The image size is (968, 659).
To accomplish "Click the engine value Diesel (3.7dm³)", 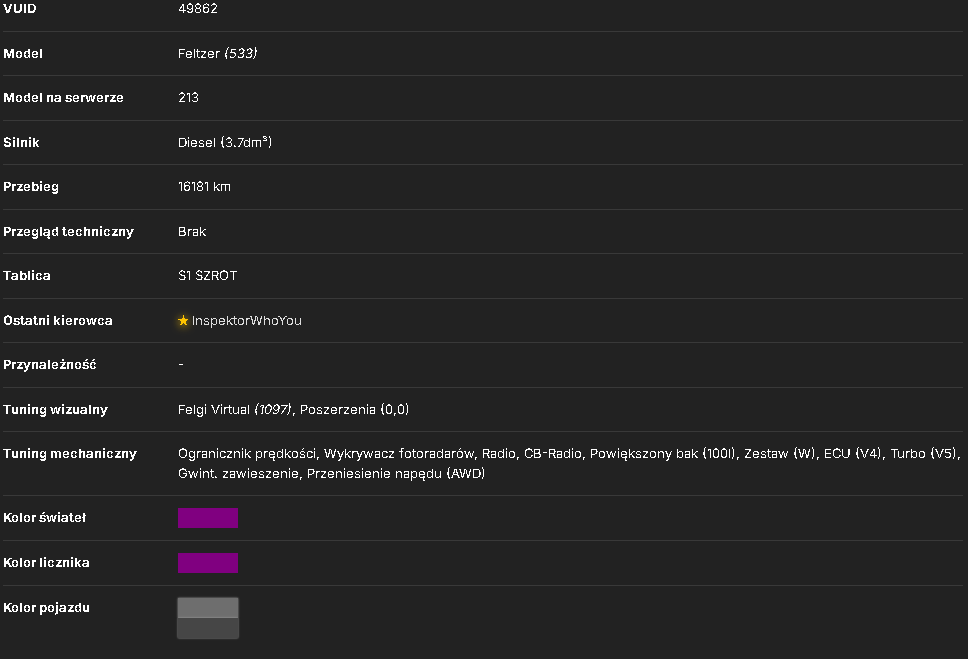I will pos(225,142).
